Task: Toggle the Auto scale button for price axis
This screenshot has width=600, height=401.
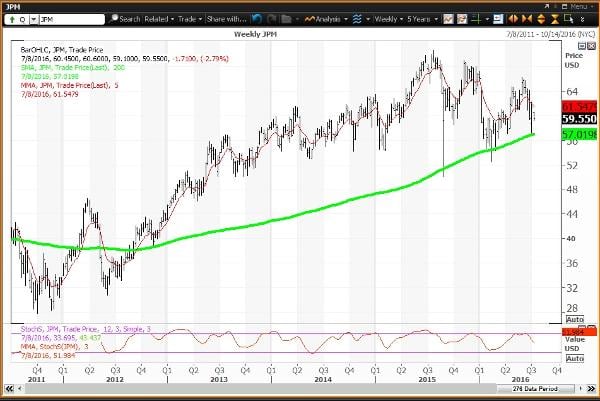Action: pyautogui.click(x=575, y=319)
